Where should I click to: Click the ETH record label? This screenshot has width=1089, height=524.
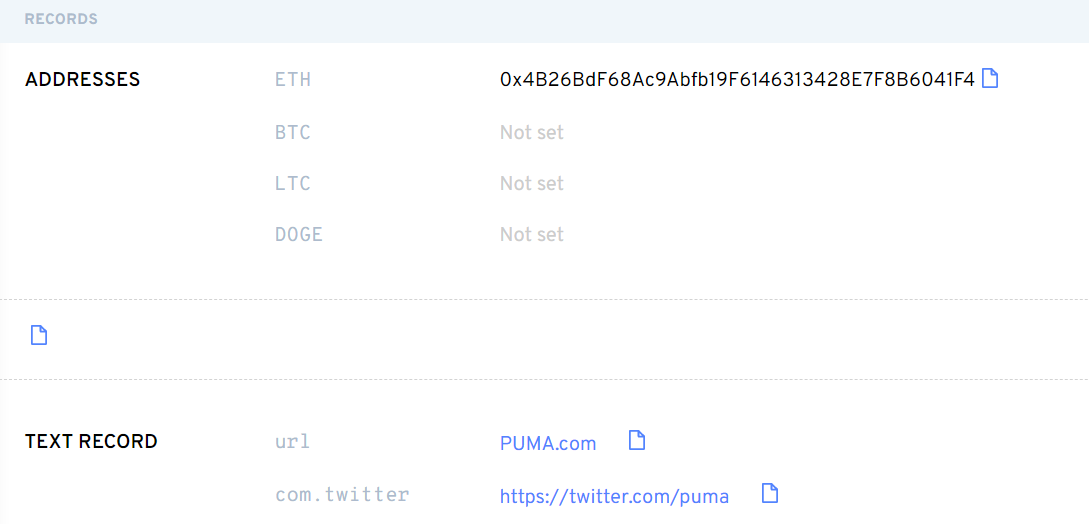293,80
